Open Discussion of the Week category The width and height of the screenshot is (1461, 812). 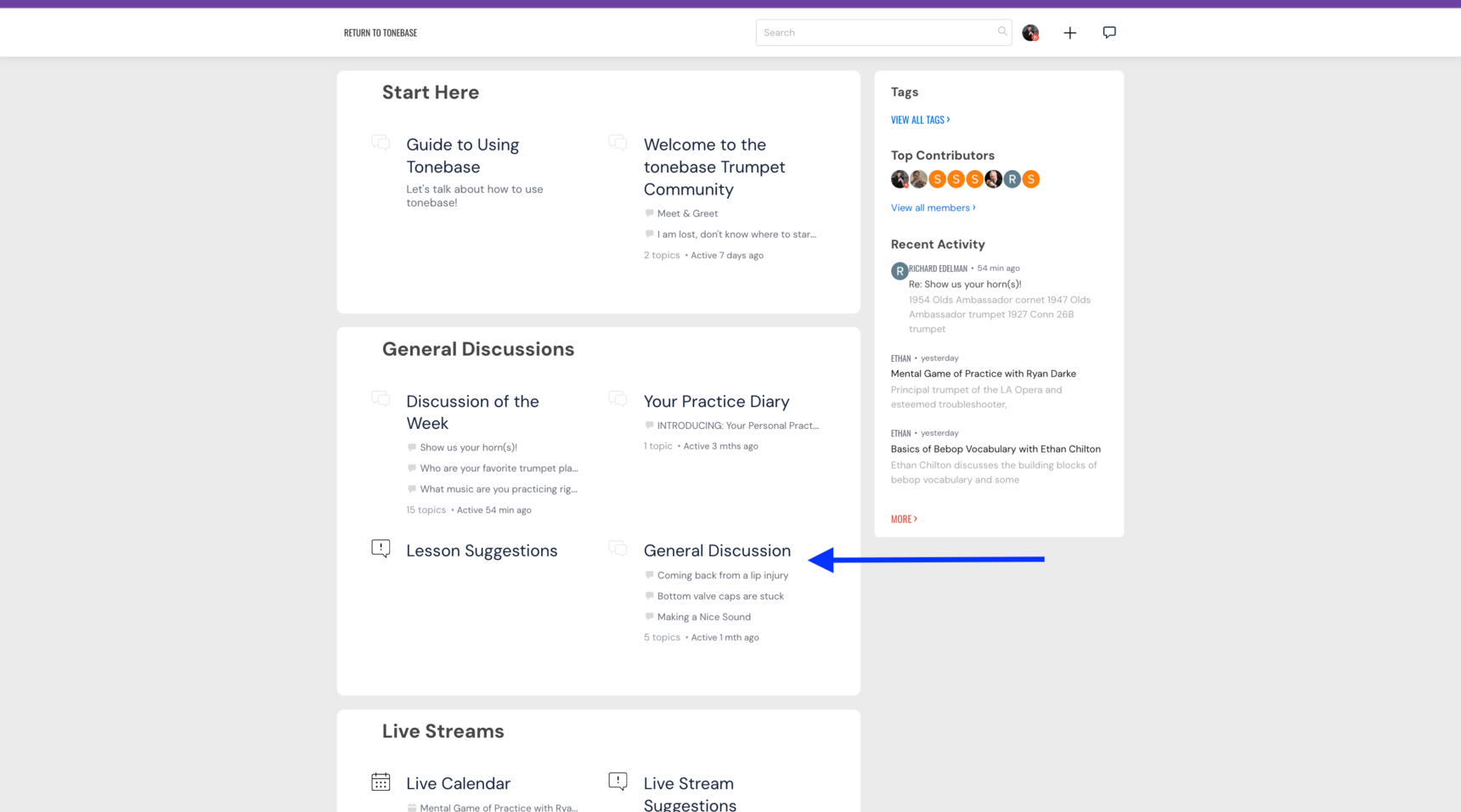(472, 412)
